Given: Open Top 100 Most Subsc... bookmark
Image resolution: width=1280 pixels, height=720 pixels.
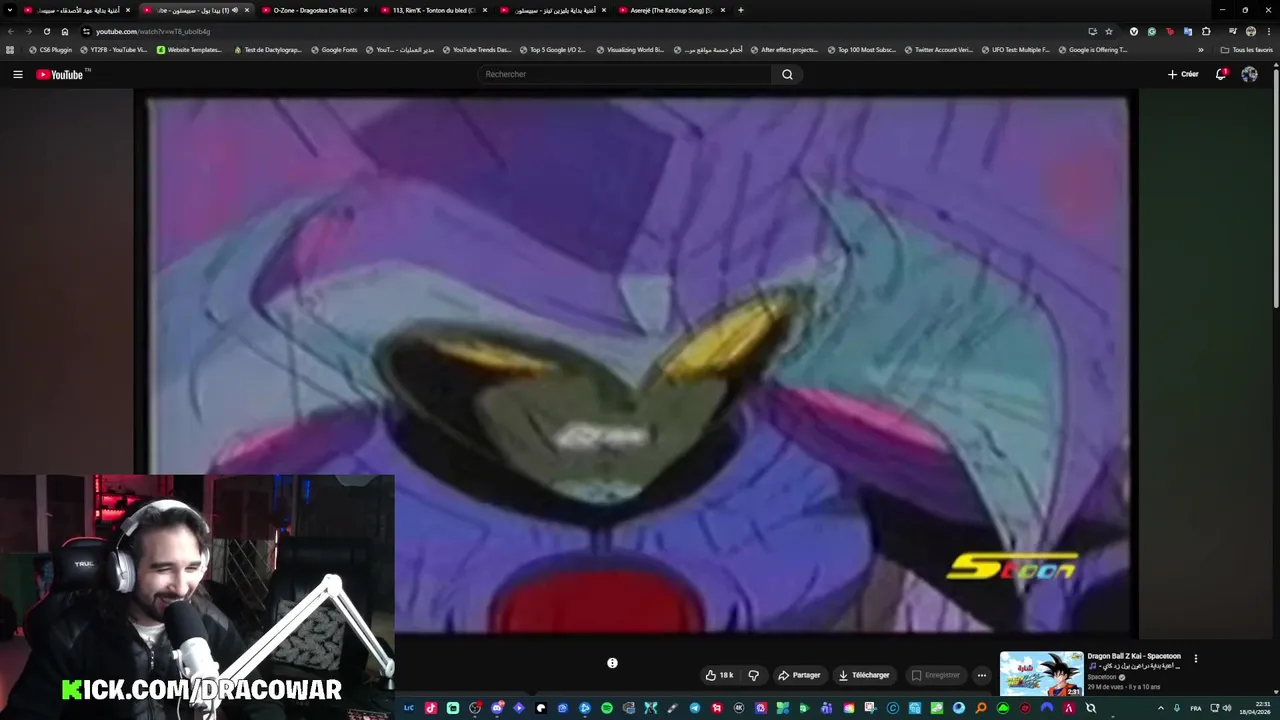Looking at the screenshot, I should [861, 49].
